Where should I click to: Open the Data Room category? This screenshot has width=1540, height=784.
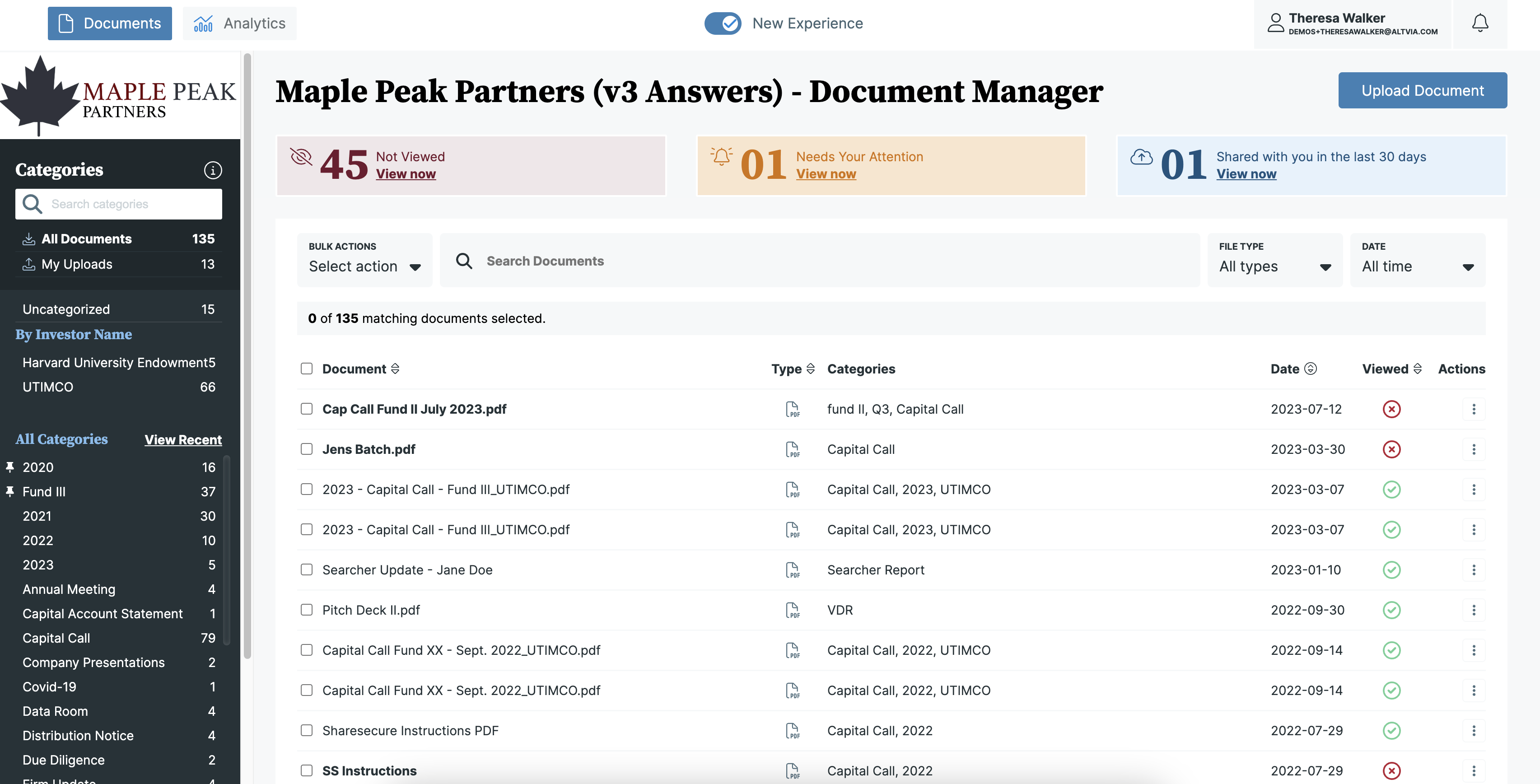[x=118, y=711]
